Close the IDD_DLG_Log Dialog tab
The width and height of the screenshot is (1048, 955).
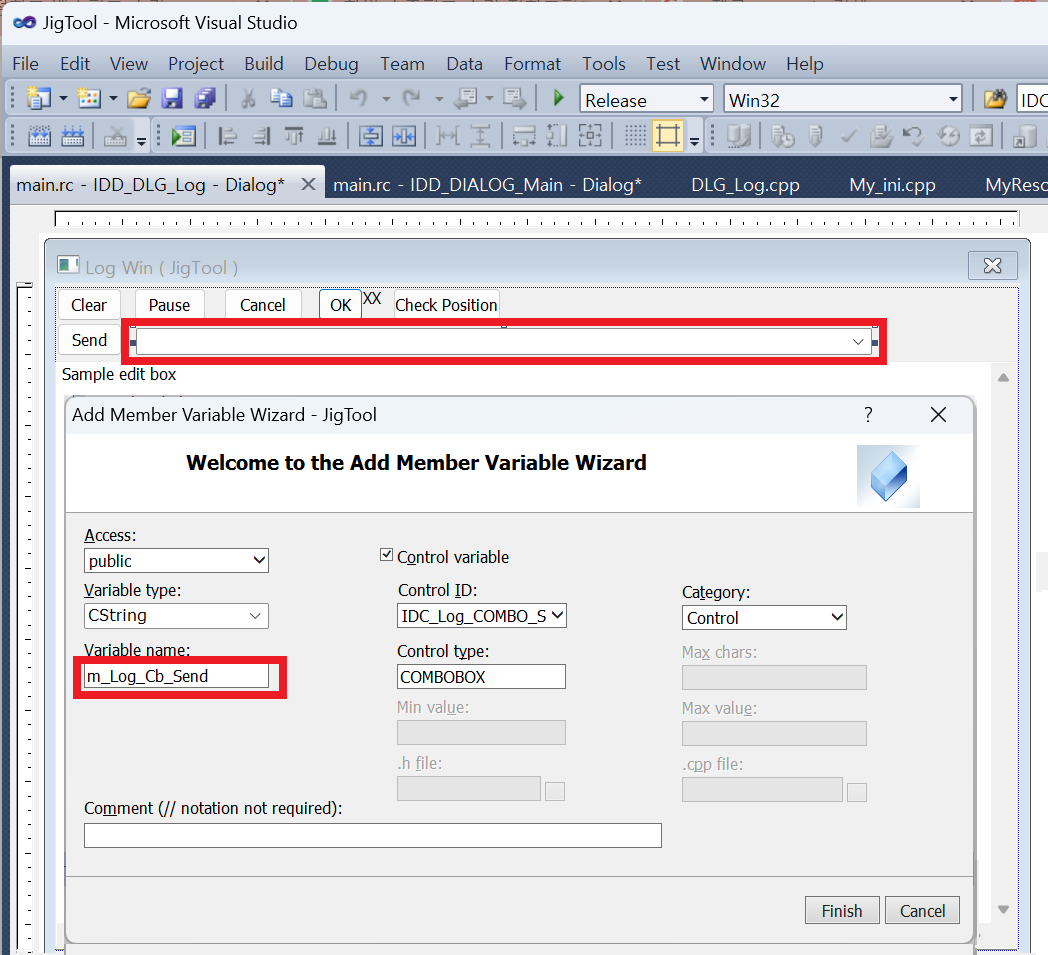pyautogui.click(x=308, y=184)
